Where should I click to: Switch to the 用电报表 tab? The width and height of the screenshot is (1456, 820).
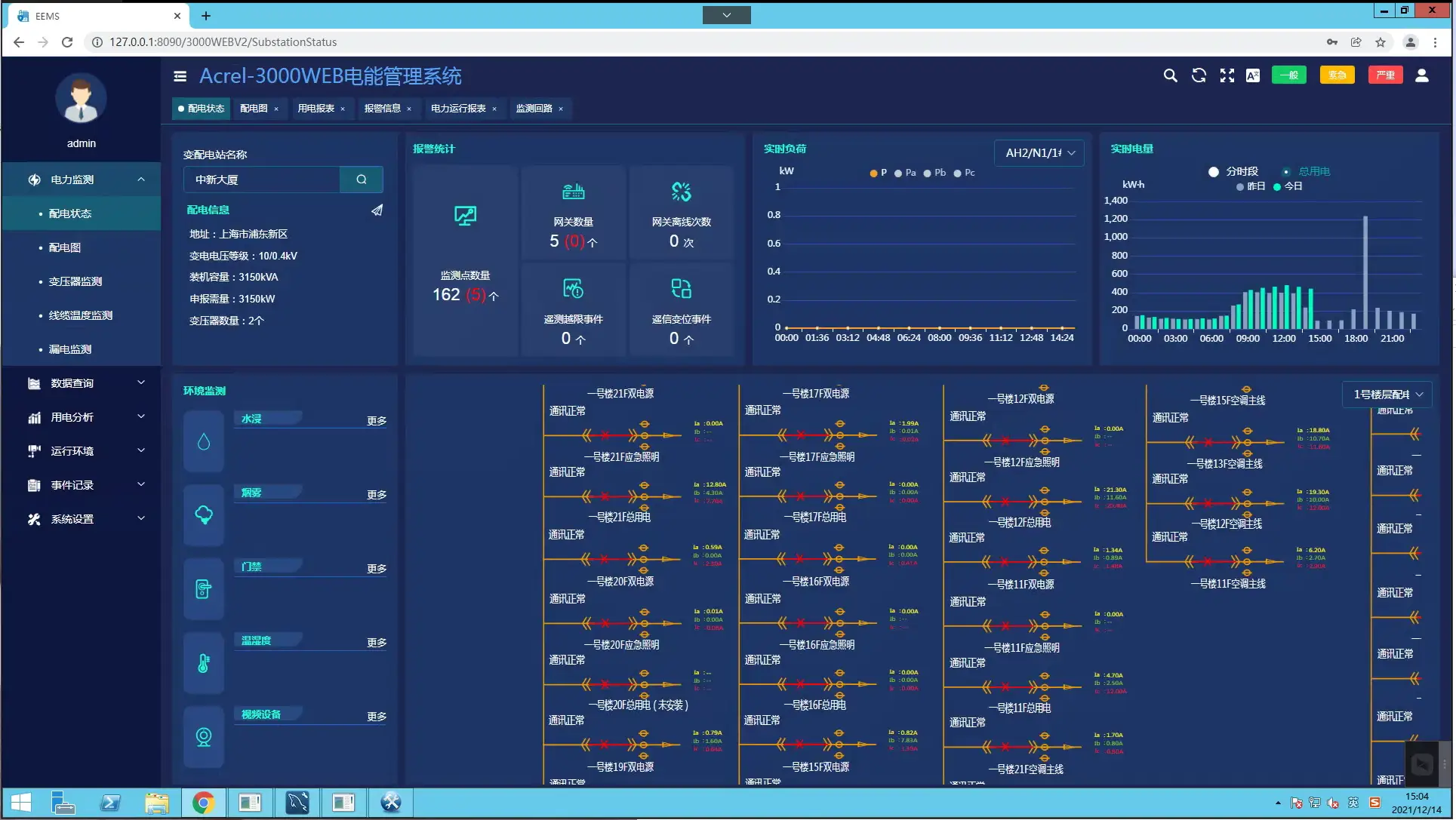pos(316,109)
